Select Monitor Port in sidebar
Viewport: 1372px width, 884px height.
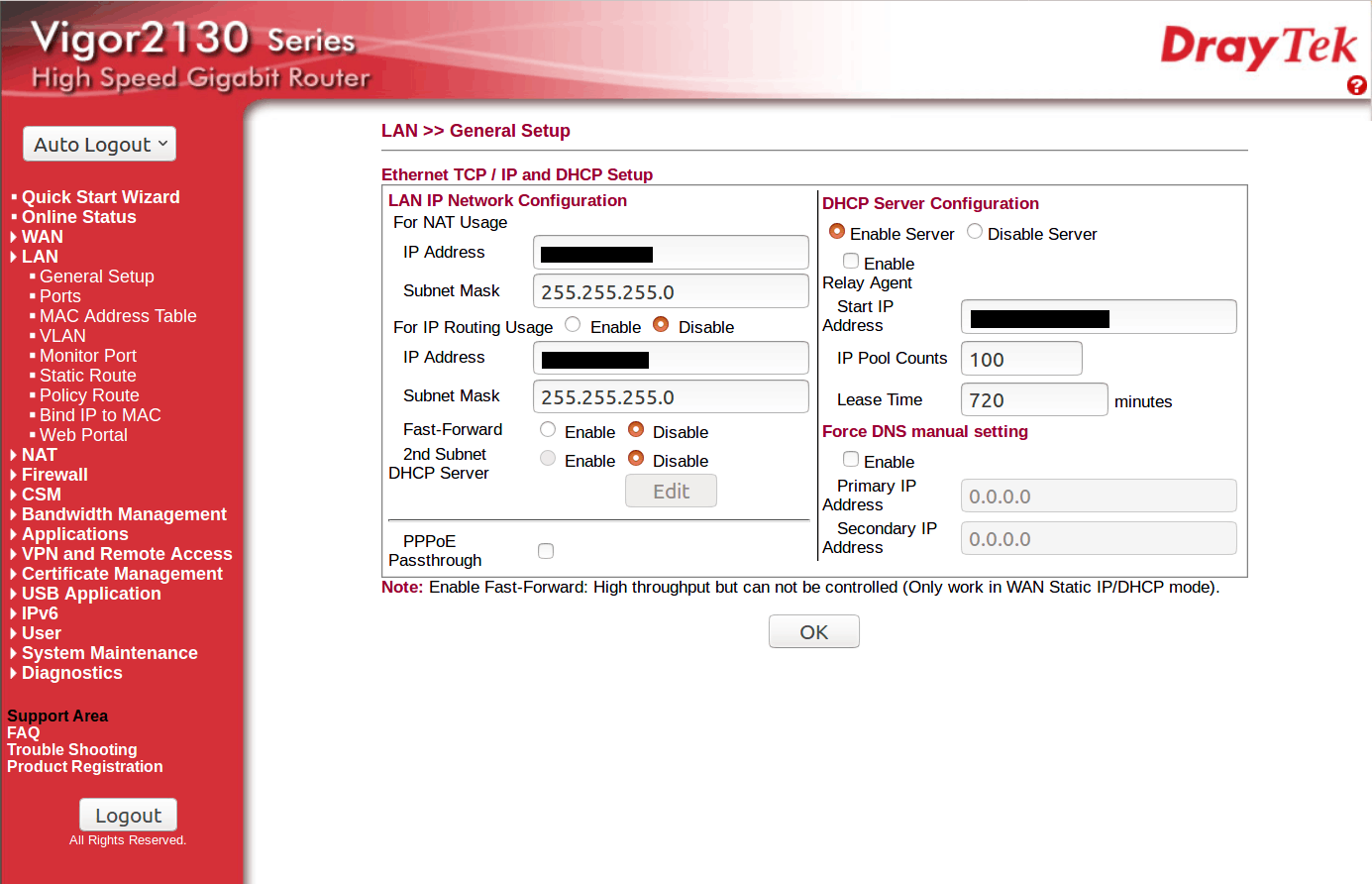coord(88,356)
